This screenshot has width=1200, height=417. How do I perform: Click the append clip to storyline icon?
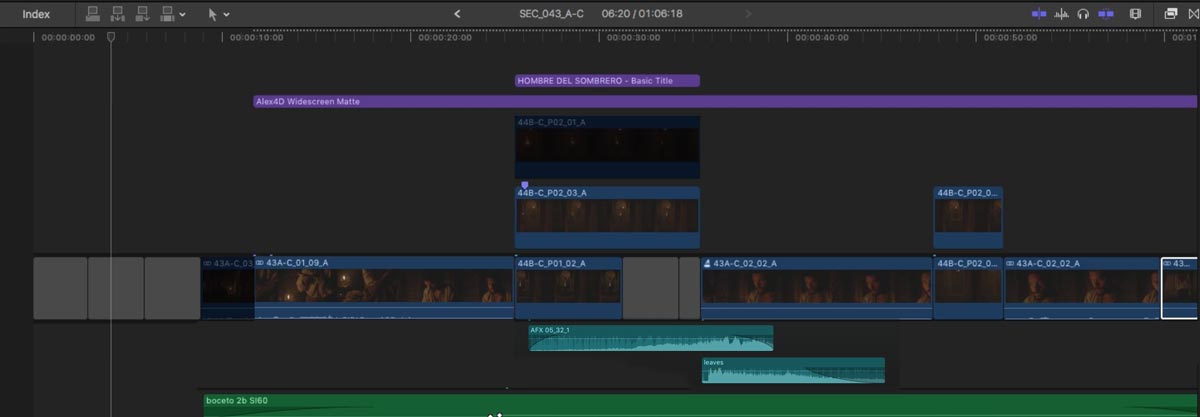pyautogui.click(x=142, y=14)
